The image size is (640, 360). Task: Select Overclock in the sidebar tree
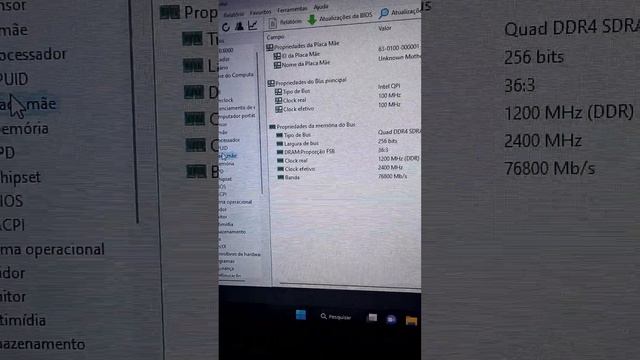tap(226, 100)
